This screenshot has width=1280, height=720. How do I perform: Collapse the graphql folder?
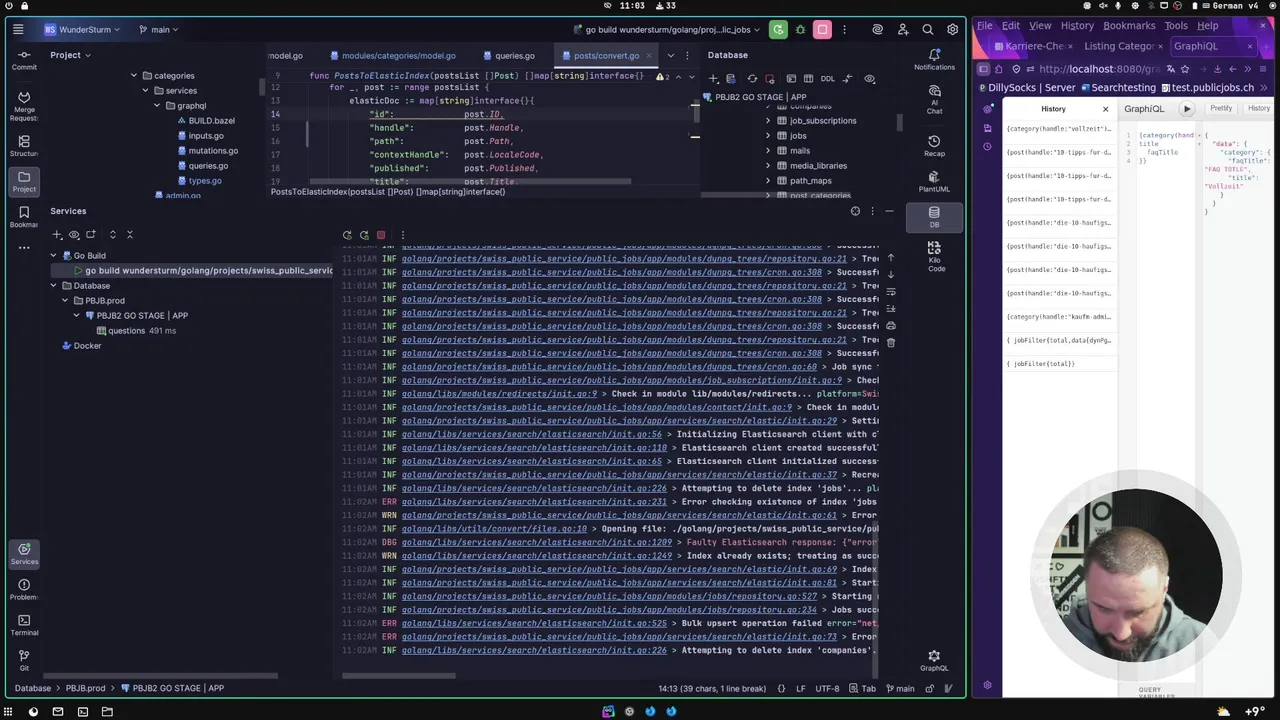157,106
